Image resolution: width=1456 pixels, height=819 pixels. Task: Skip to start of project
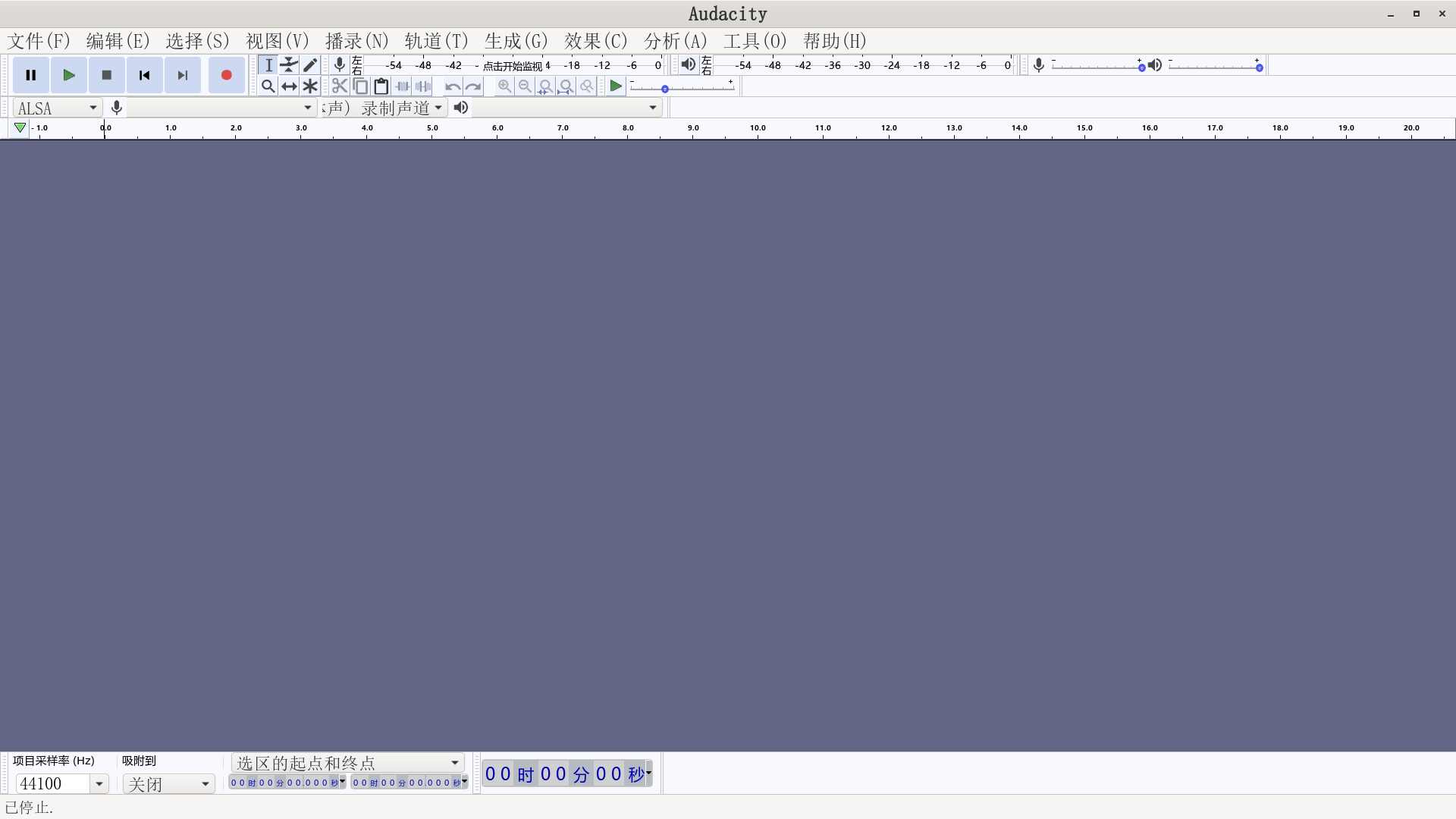145,75
